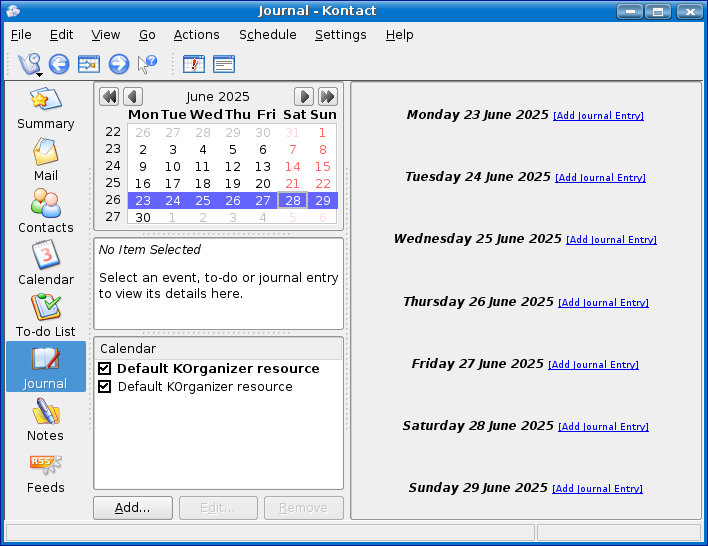Select the Notes sidebar icon
Screen dimensions: 708x546
(45, 421)
